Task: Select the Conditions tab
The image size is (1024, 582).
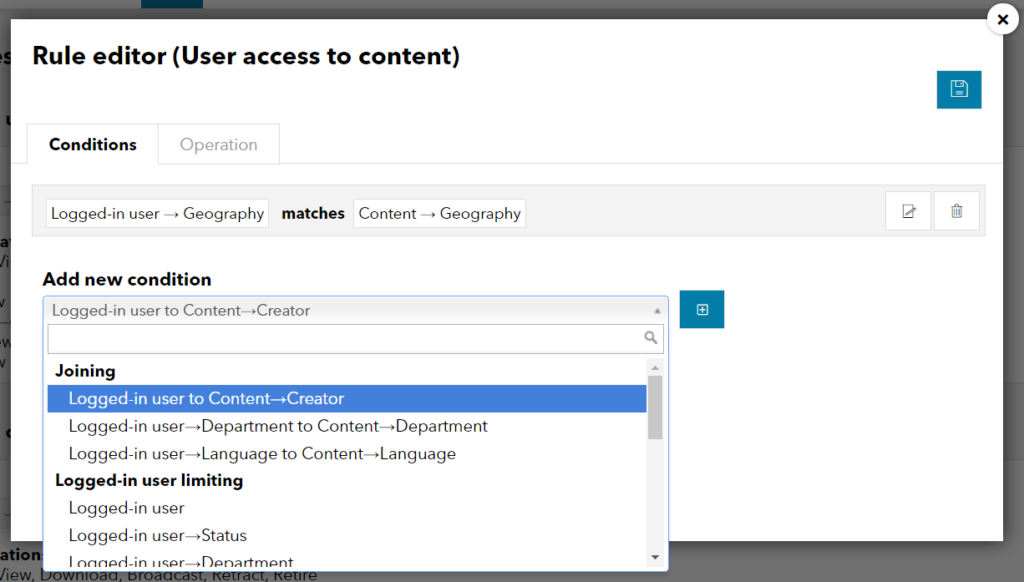Action: (x=93, y=144)
